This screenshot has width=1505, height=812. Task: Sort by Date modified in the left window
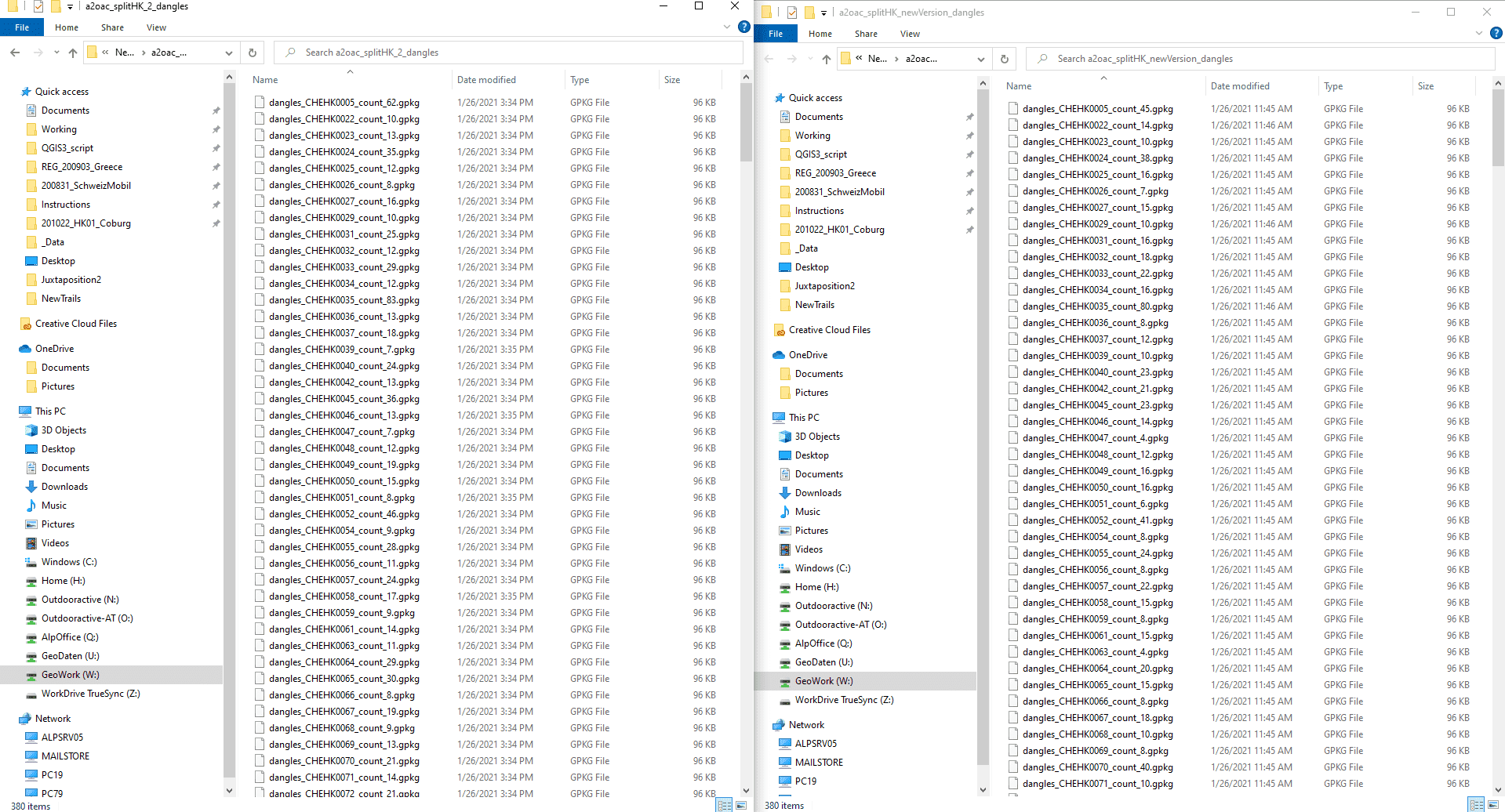tap(507, 80)
